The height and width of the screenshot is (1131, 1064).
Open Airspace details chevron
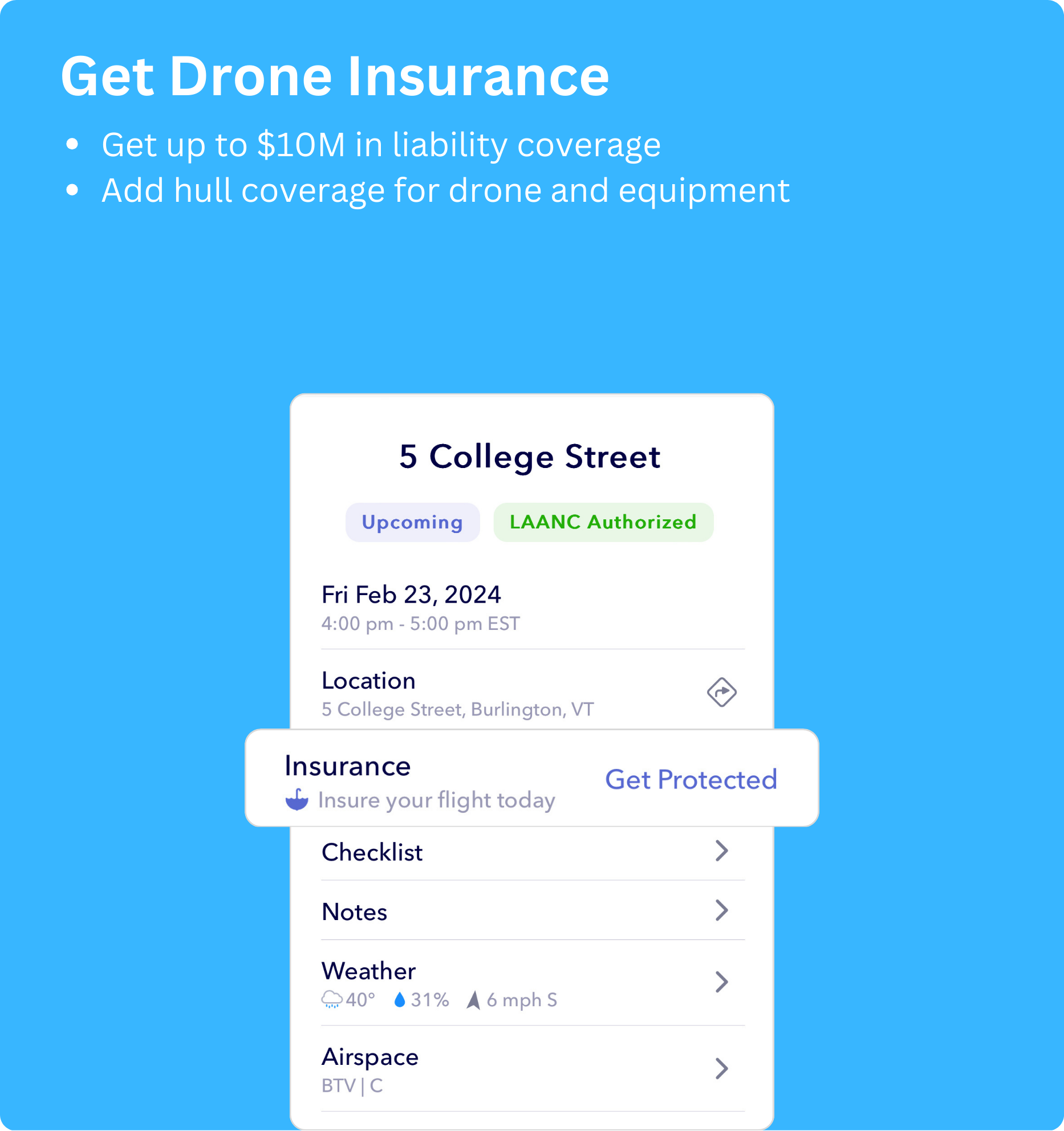722,1069
